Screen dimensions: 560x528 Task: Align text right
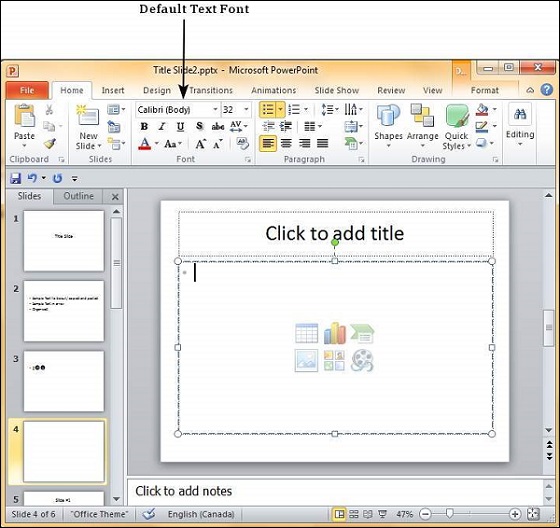click(304, 144)
